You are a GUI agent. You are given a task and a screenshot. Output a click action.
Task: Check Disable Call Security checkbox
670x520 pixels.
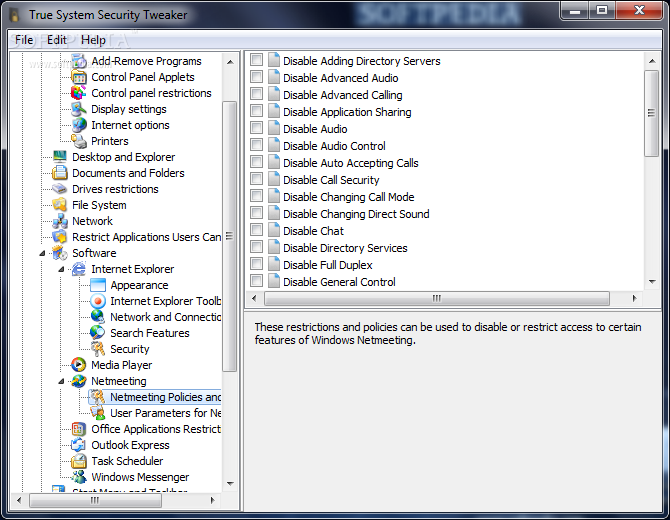pyautogui.click(x=256, y=179)
